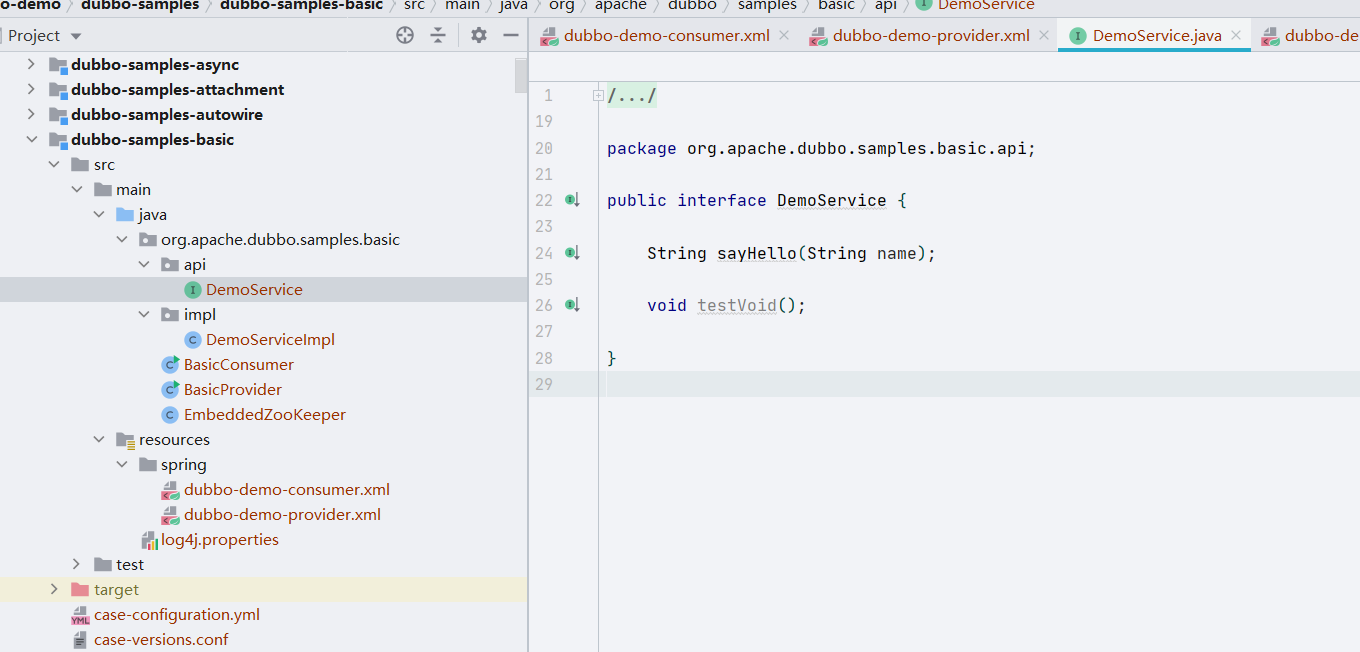Click the resources folder icon
The width and height of the screenshot is (1360, 652).
(x=125, y=439)
